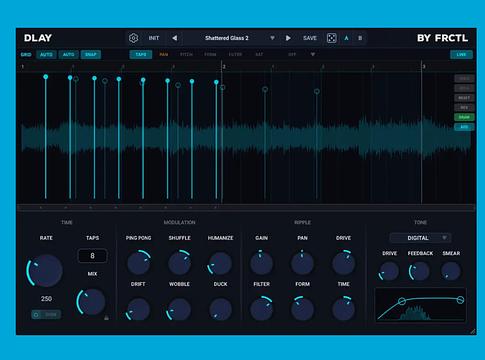The height and width of the screenshot is (360, 485).
Task: Click the top greyed button on the right side
Action: click(x=464, y=78)
